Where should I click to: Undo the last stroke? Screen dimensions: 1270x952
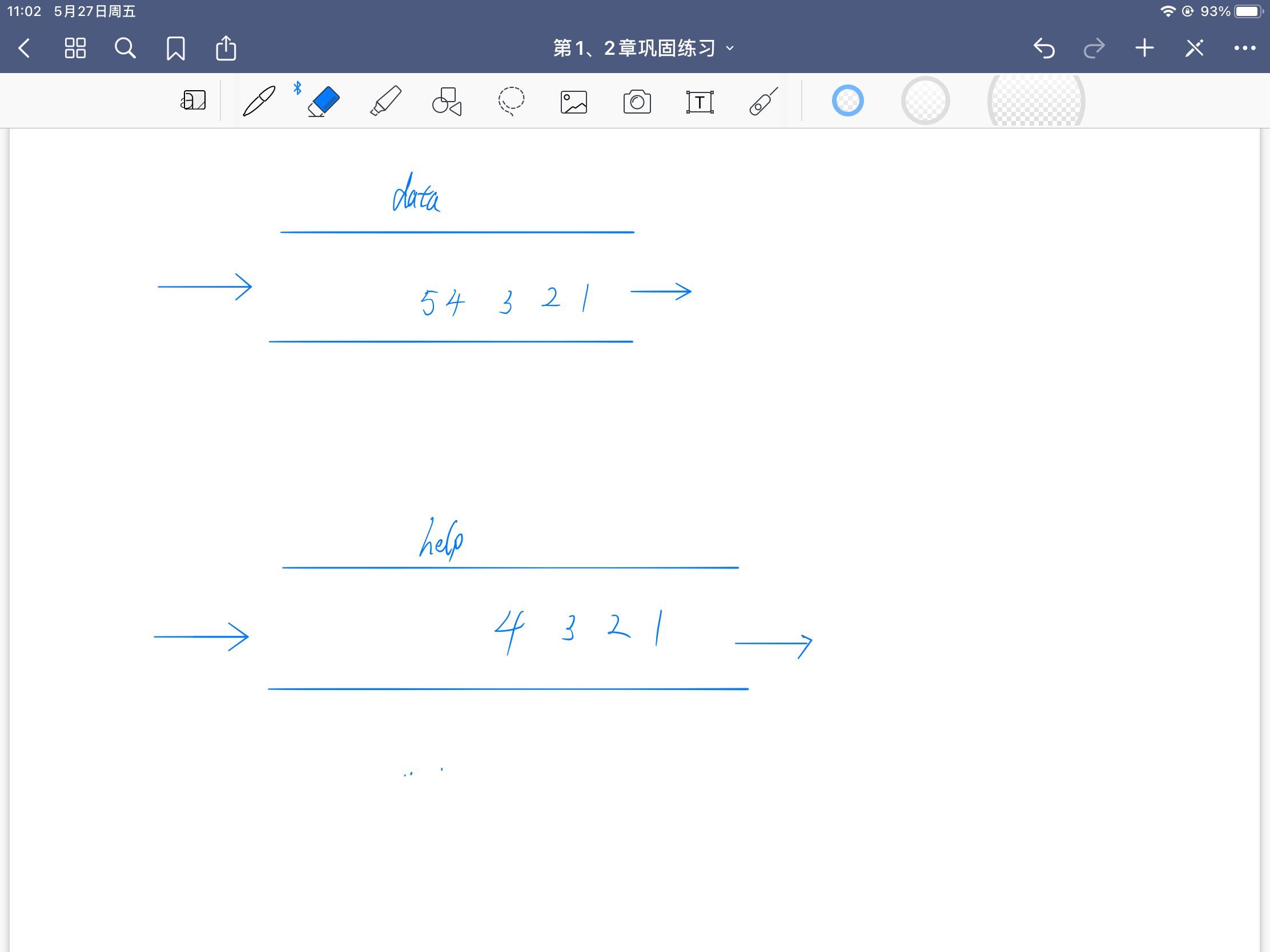[x=1044, y=48]
